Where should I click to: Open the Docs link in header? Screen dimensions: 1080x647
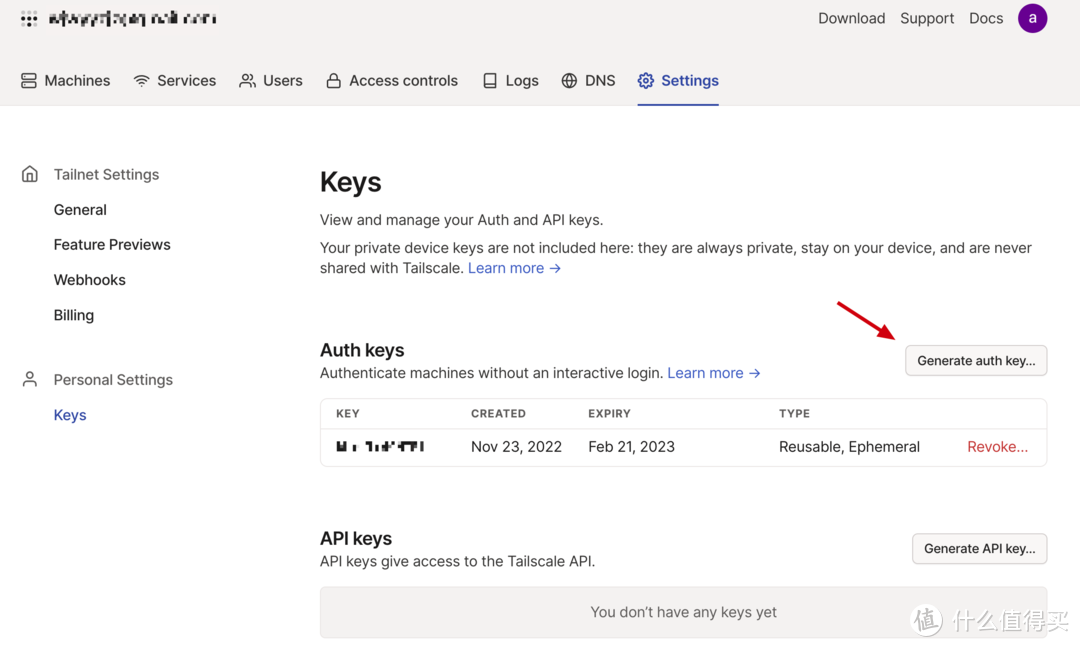coord(986,19)
